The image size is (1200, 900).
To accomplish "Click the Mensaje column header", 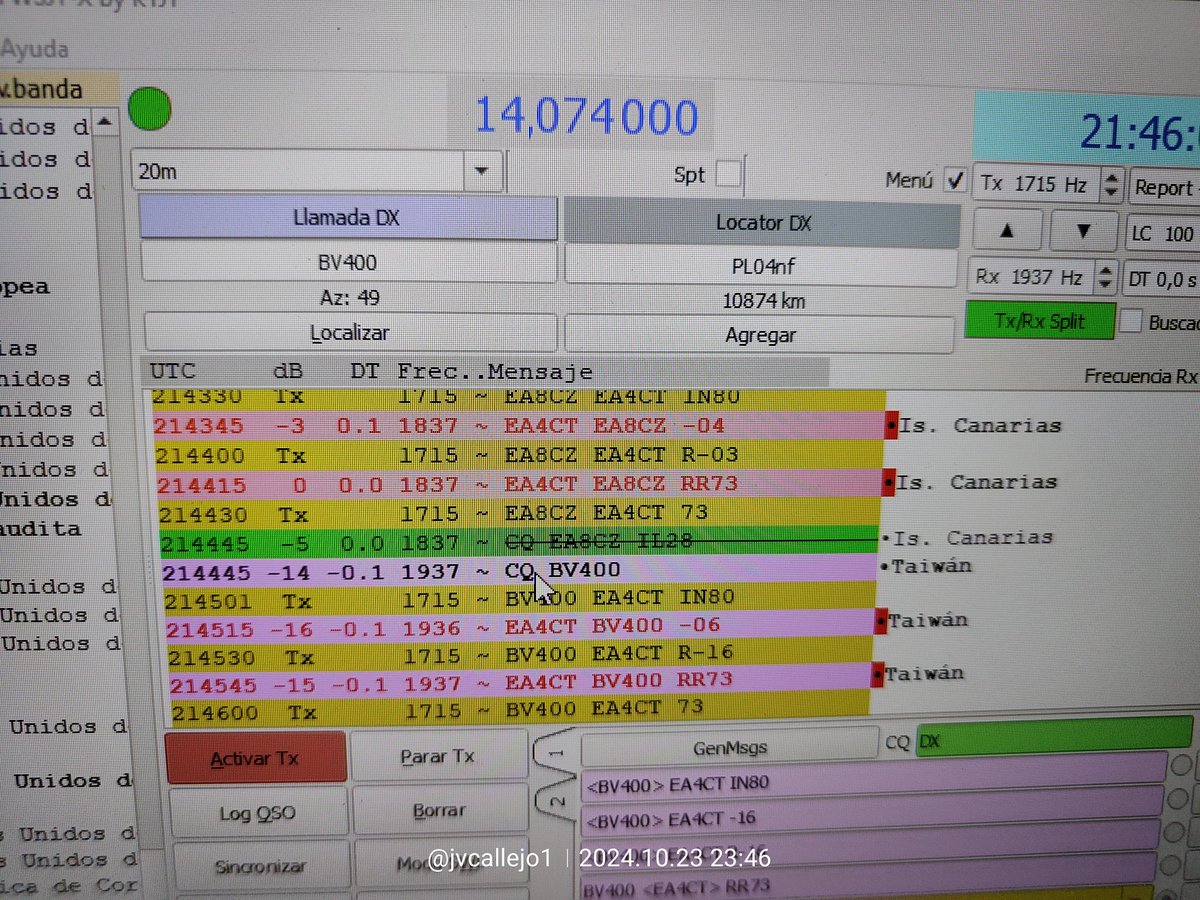I will pos(540,371).
